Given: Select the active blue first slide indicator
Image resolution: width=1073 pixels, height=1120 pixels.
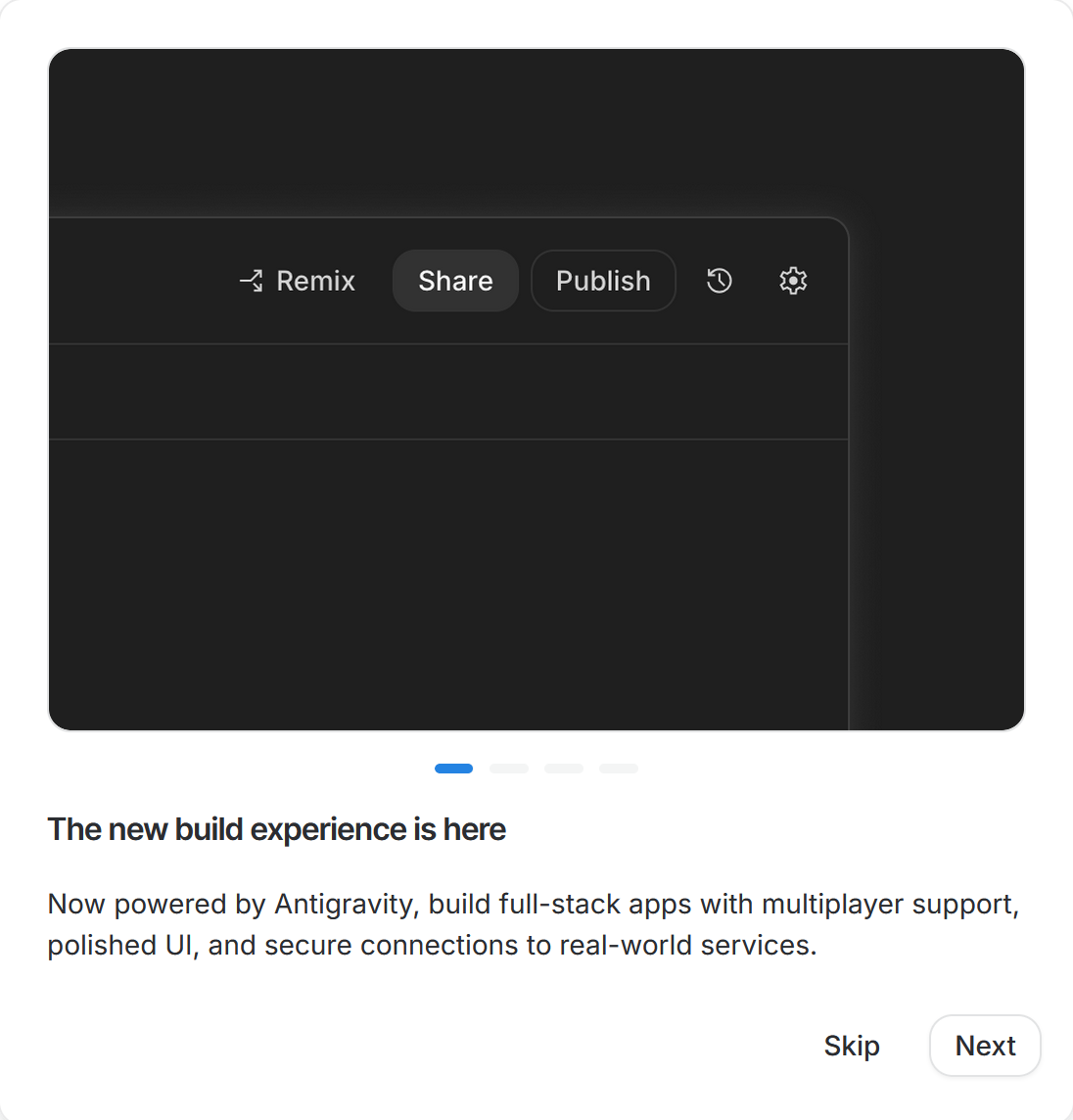Looking at the screenshot, I should click(x=453, y=769).
